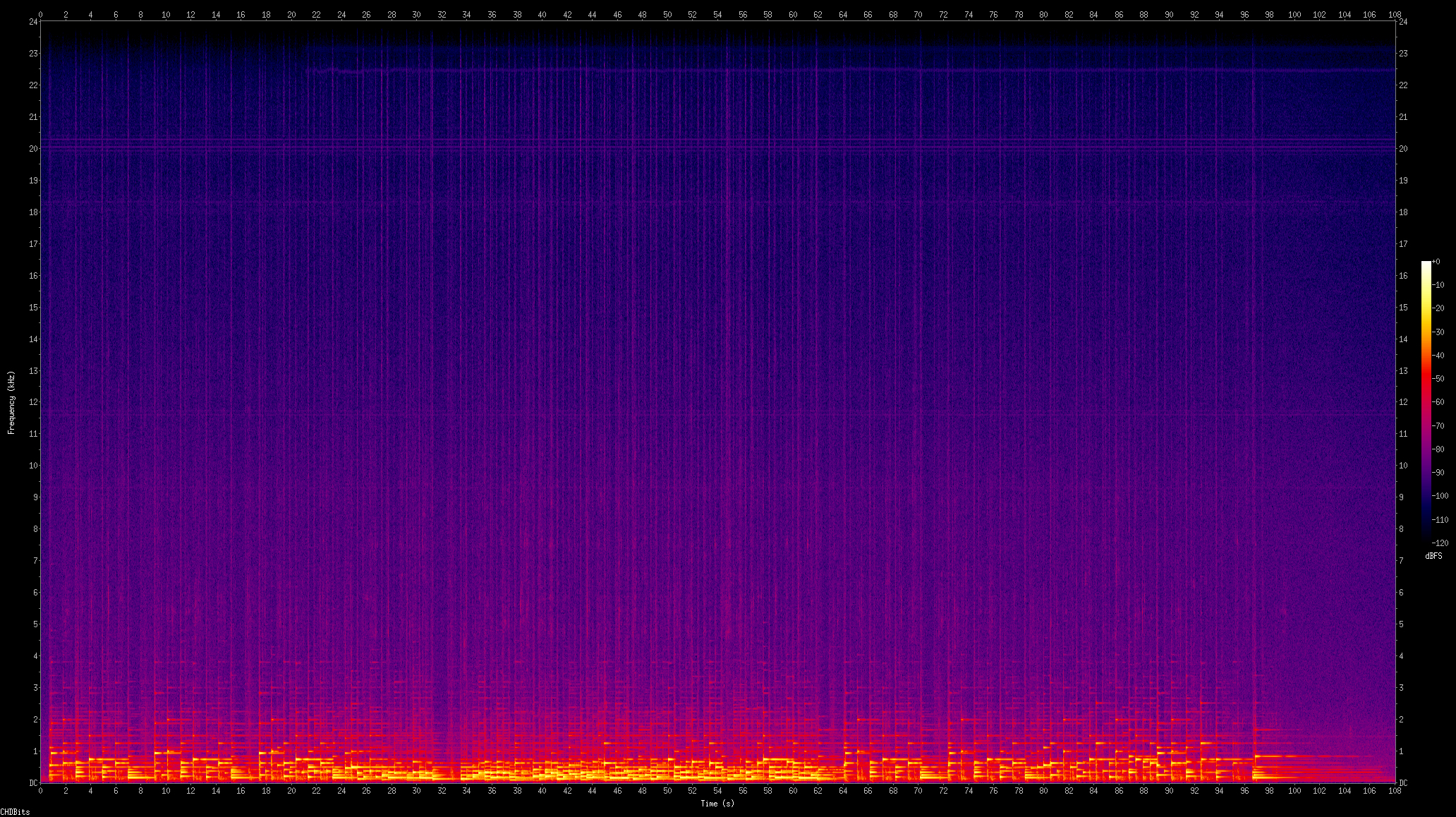Click the -60 mark on dBFS scale
Image resolution: width=1456 pixels, height=817 pixels.
point(1438,402)
